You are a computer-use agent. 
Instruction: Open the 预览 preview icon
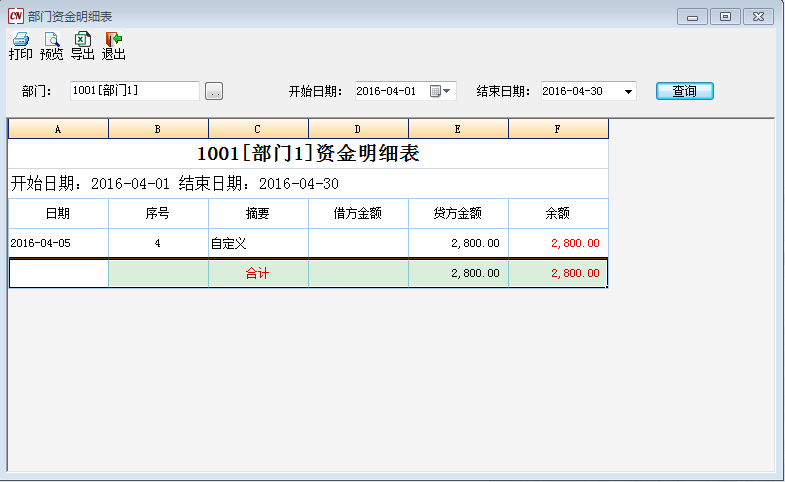(52, 46)
